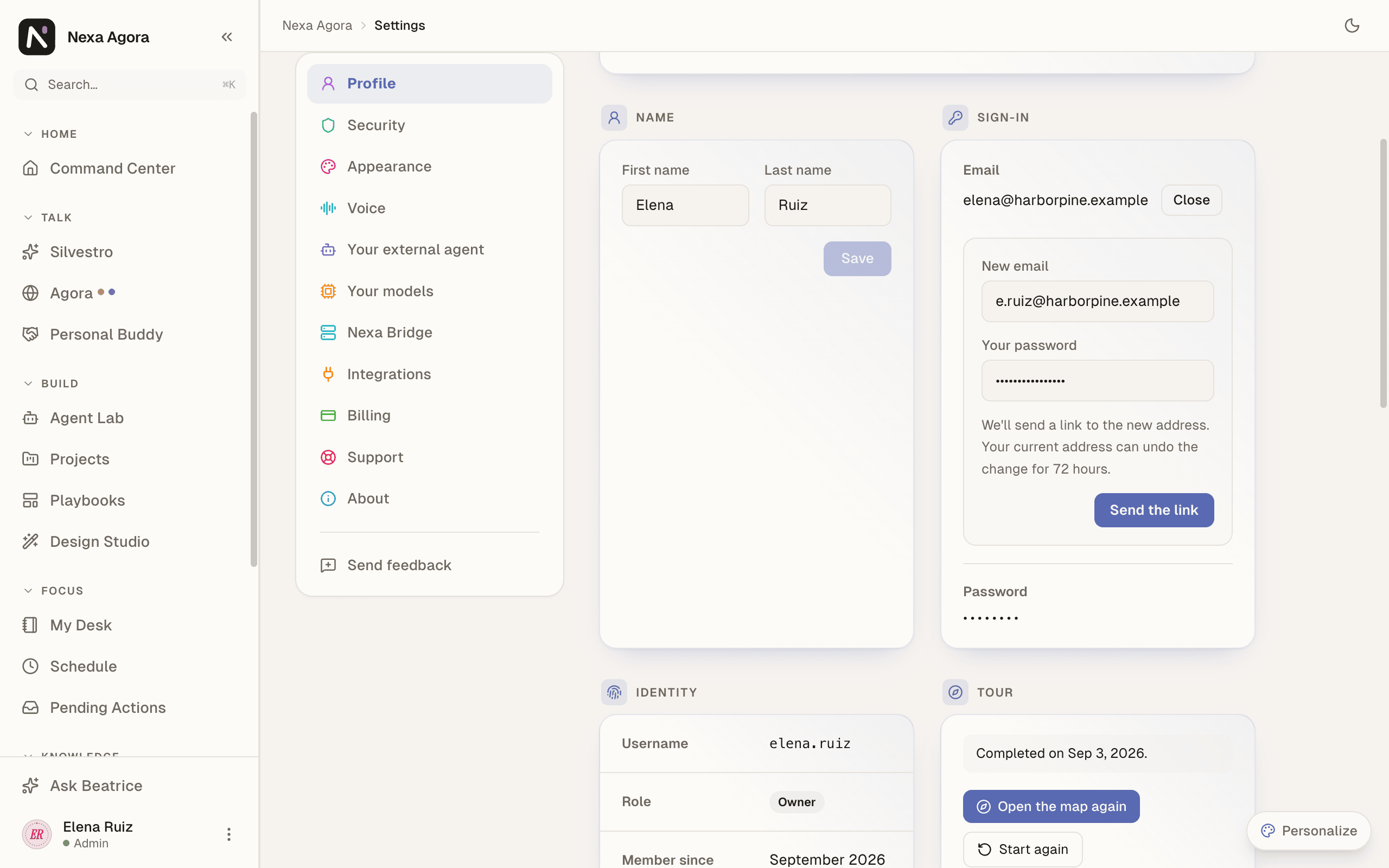Open Your external agent settings
This screenshot has width=1389, height=868.
pos(429,250)
